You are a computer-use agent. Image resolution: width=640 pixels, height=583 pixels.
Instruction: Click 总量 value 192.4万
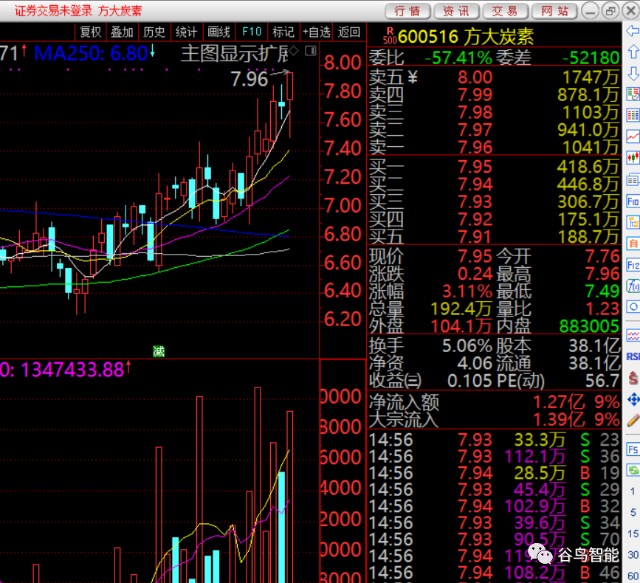[462, 309]
